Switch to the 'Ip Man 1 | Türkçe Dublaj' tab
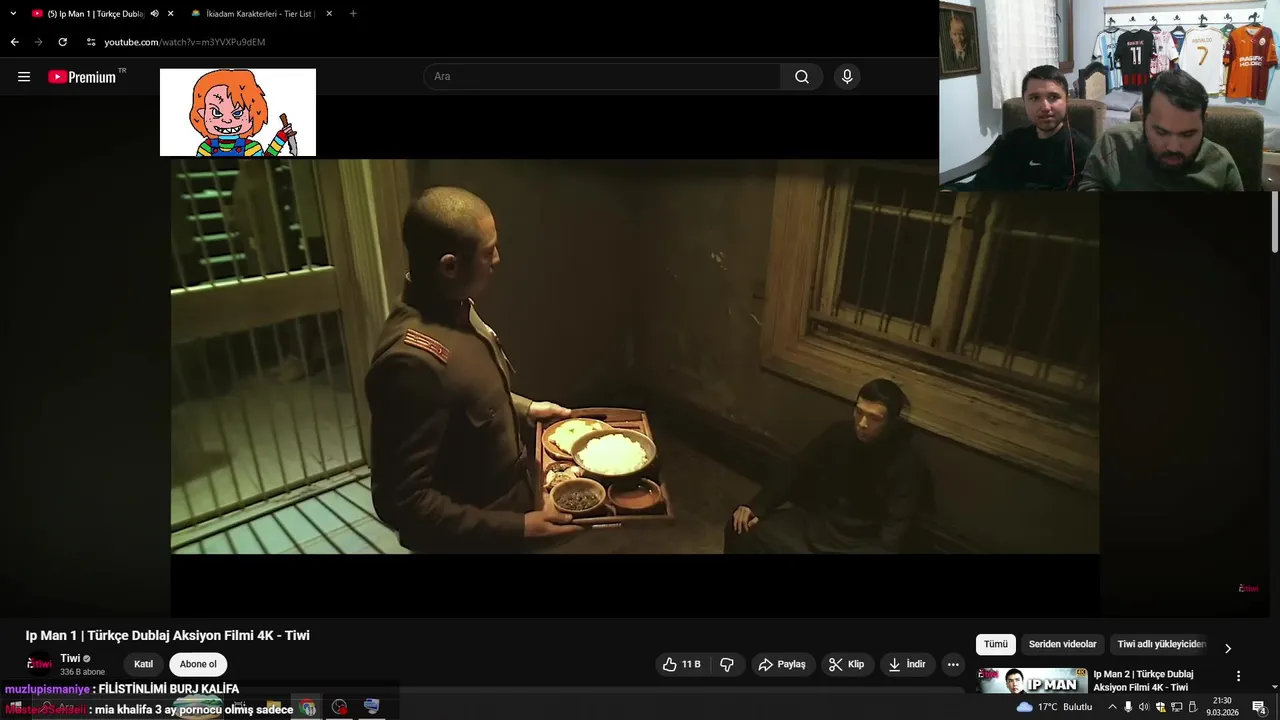This screenshot has height=720, width=1280. pos(95,14)
